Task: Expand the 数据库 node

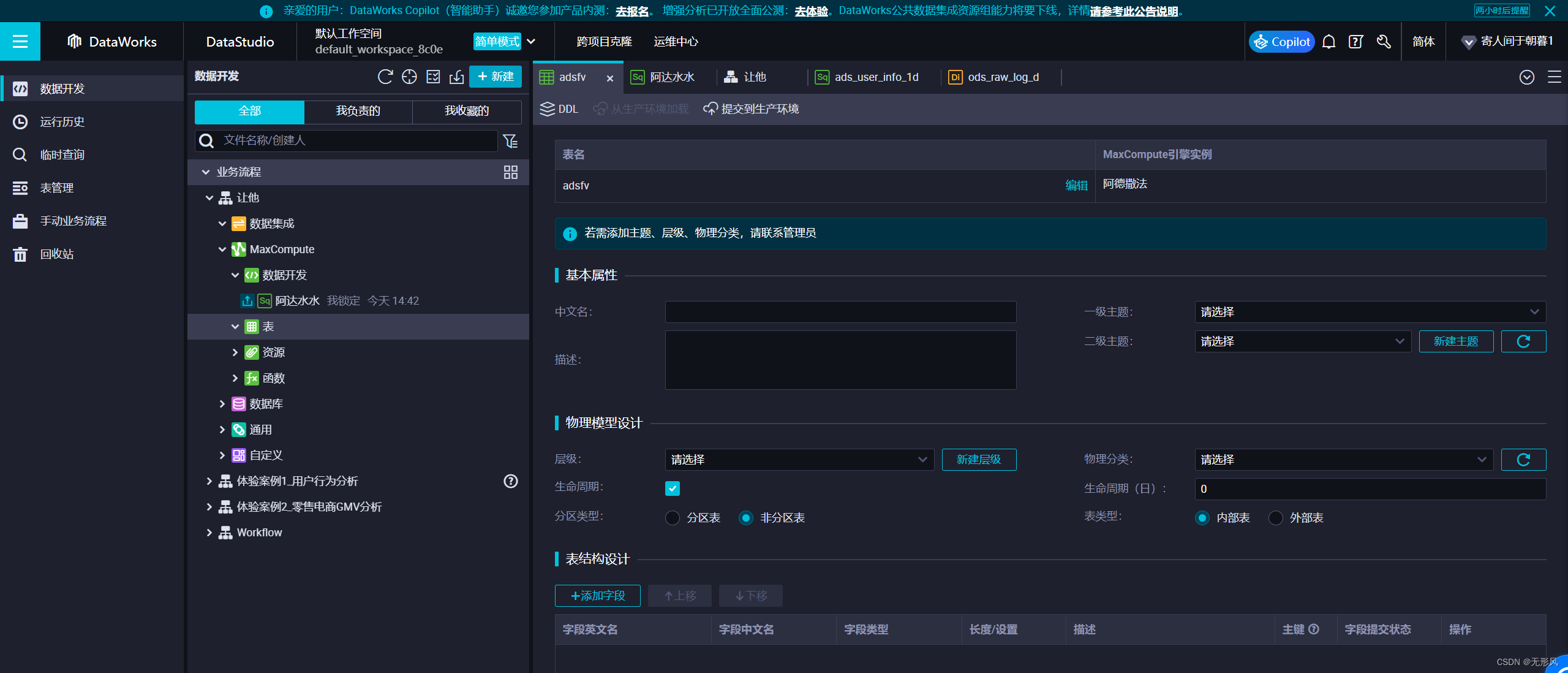Action: click(x=222, y=404)
